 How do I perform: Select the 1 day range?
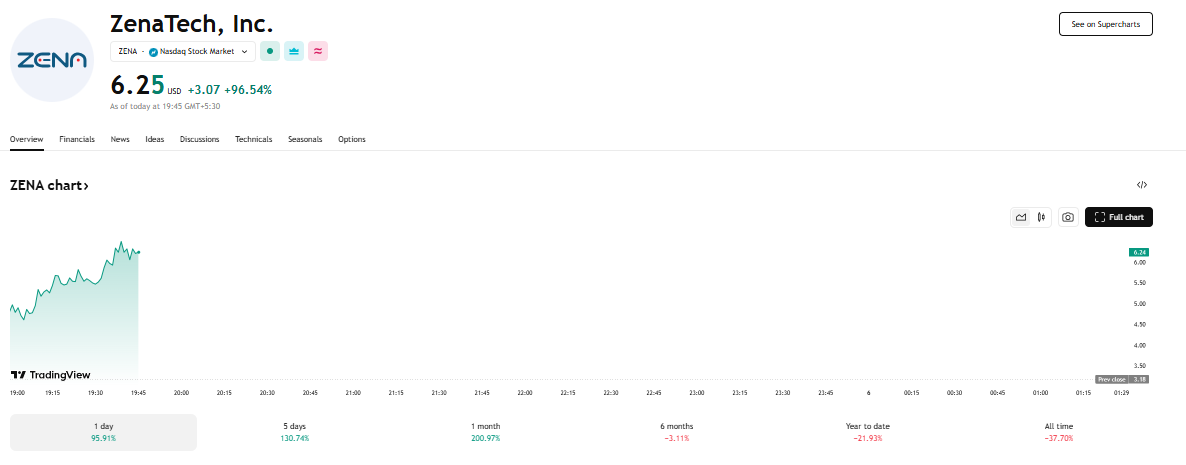click(x=103, y=432)
